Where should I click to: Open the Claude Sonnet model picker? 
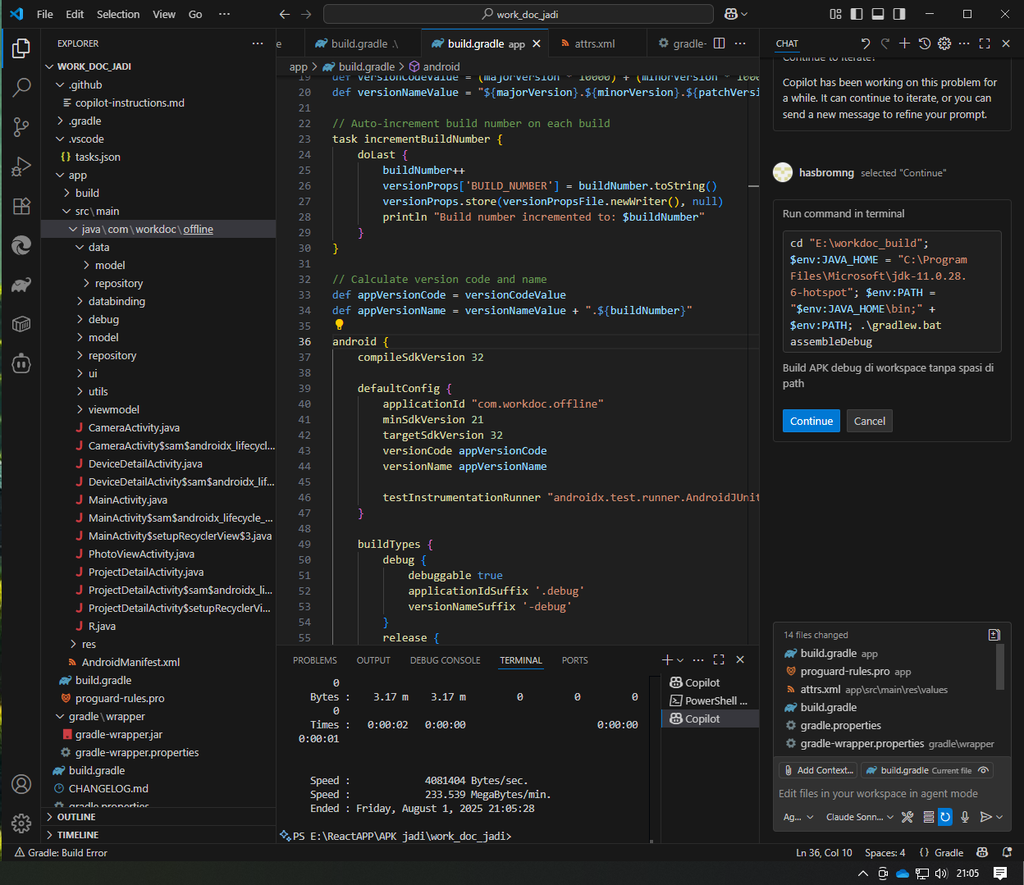tap(858, 817)
